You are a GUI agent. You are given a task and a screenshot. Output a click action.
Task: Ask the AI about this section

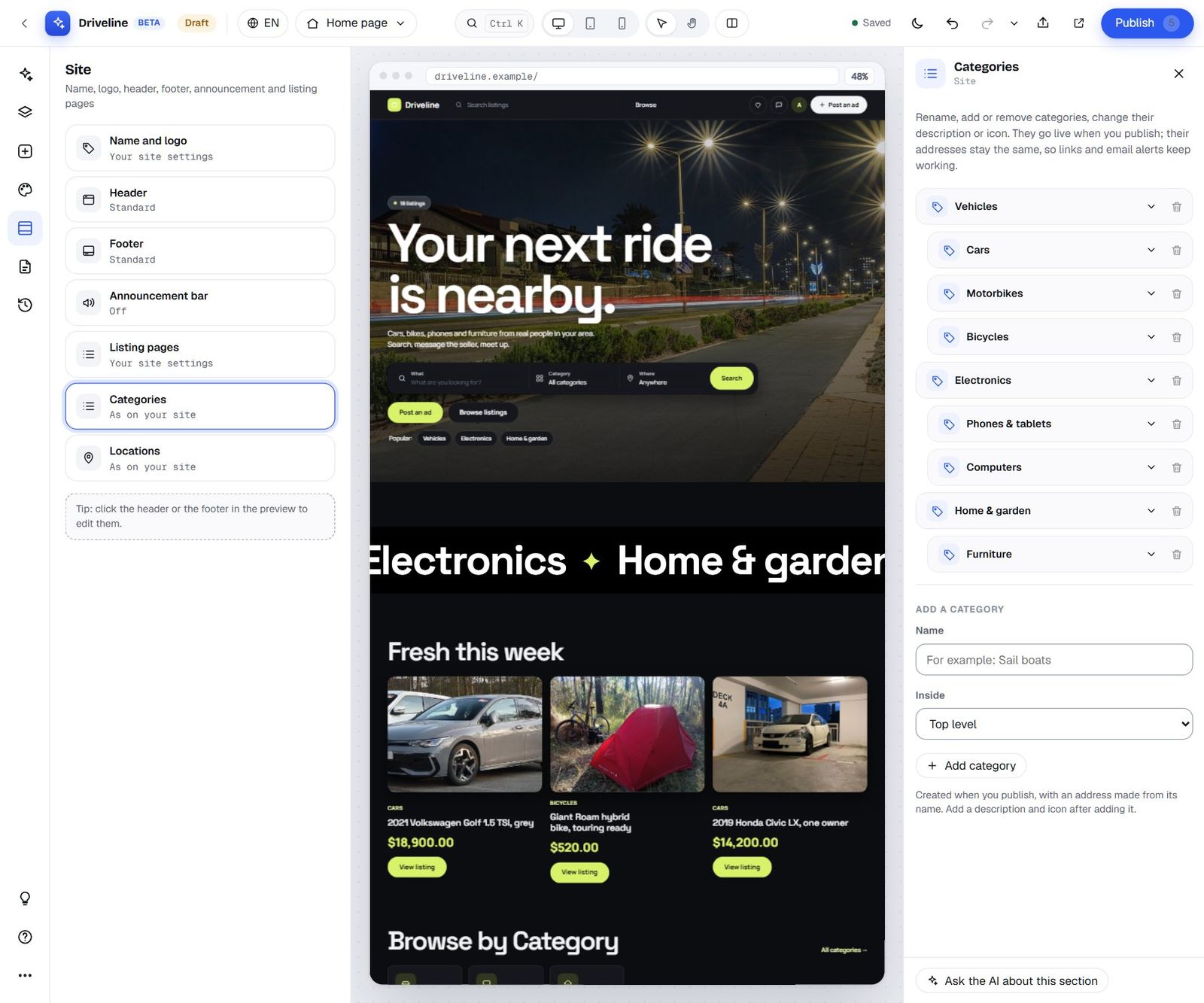pos(1011,980)
